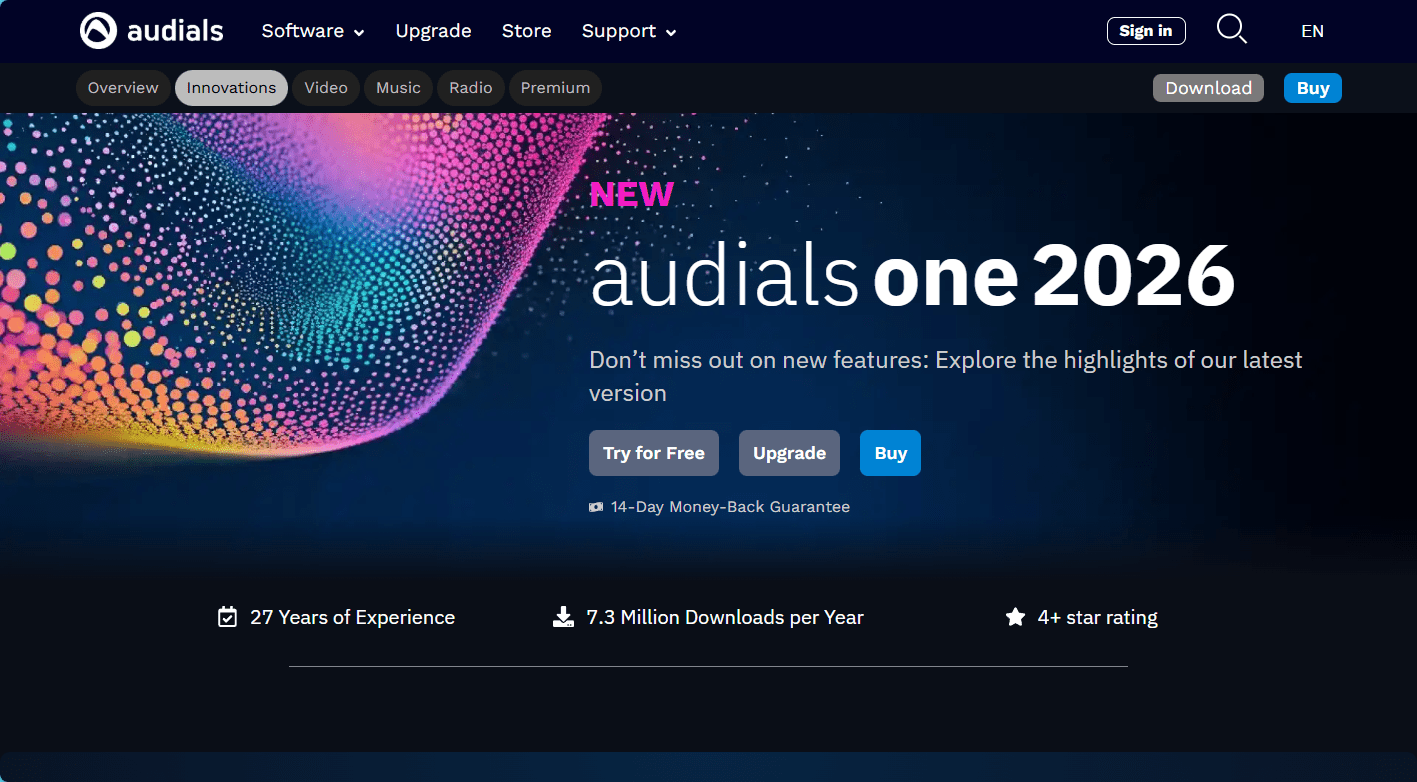Screen dimensions: 1417x782
Task: Select the Premium tab
Action: (555, 88)
